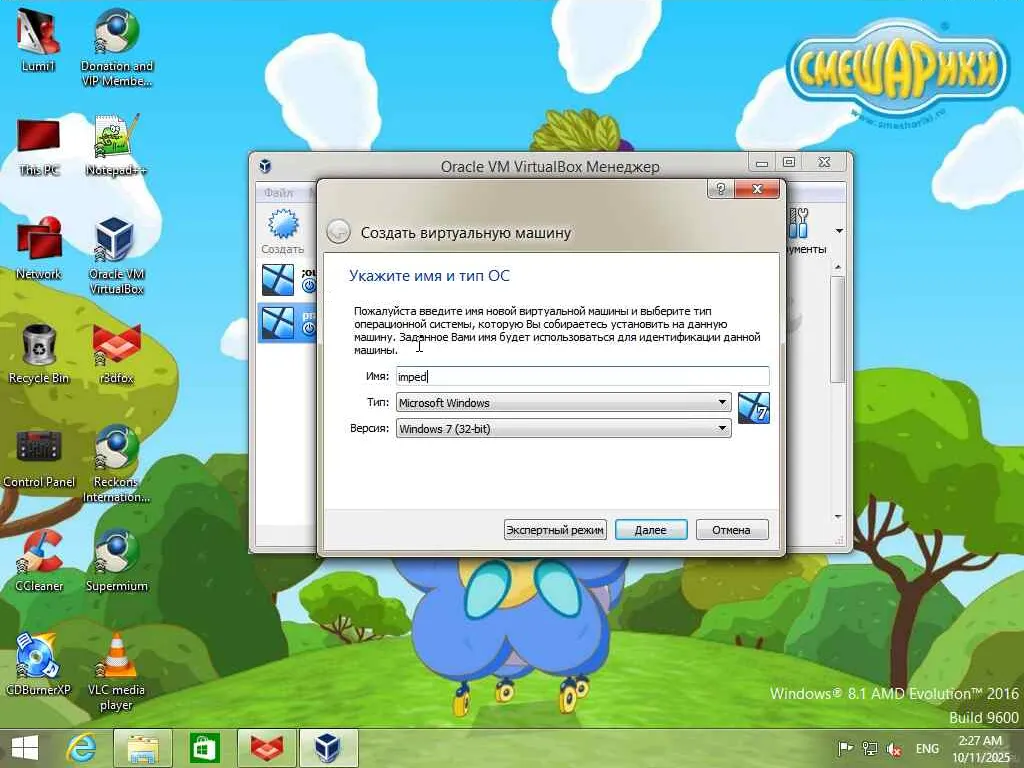This screenshot has height=768, width=1024.
Task: Select the Supermium desktop shortcut
Action: click(116, 560)
